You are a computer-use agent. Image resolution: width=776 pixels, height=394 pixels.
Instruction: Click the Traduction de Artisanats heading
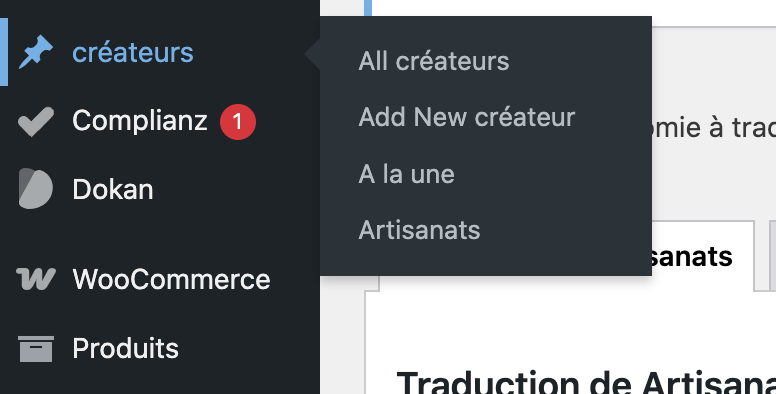coord(586,382)
